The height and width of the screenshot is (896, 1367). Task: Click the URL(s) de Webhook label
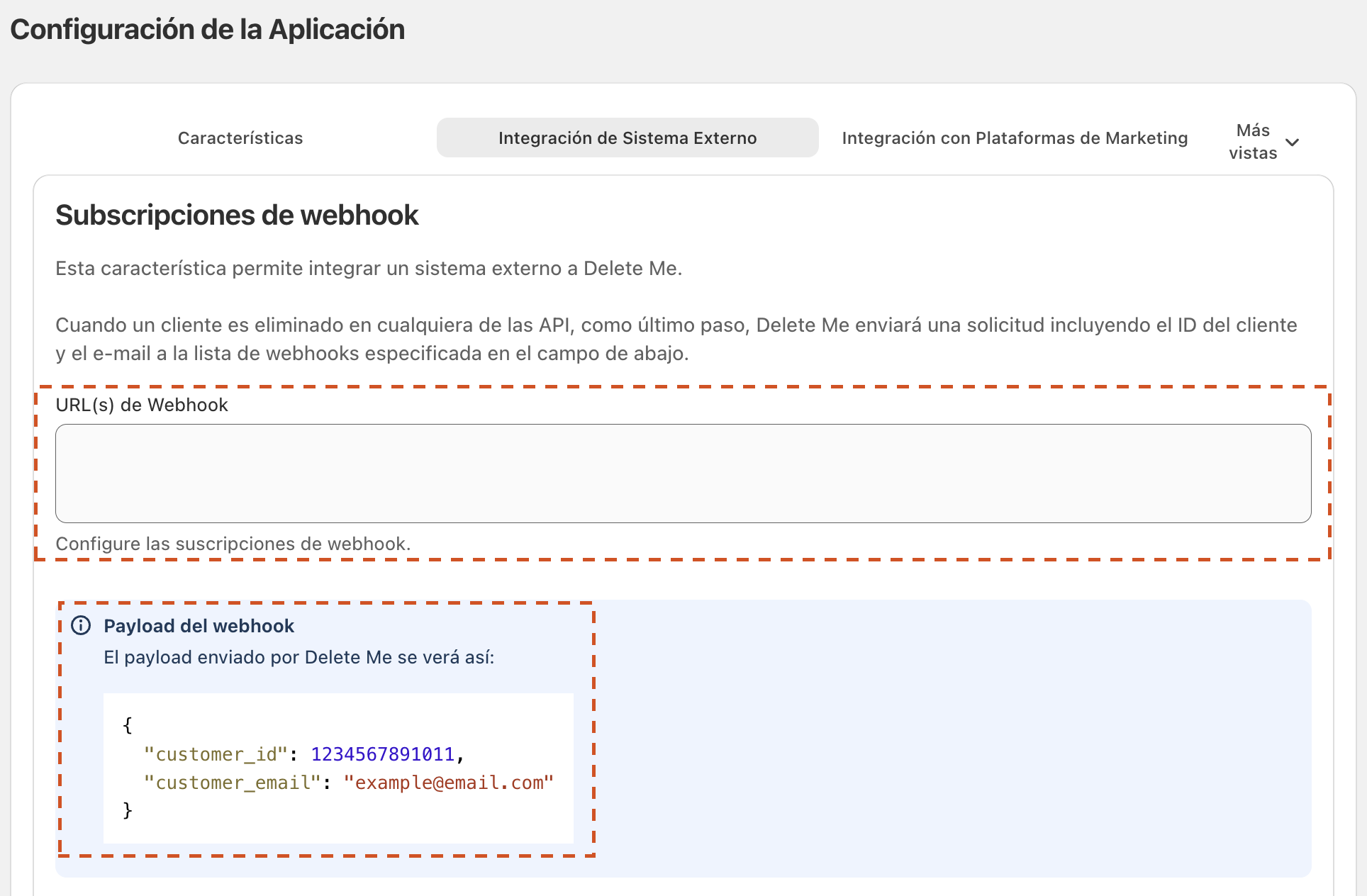[143, 405]
